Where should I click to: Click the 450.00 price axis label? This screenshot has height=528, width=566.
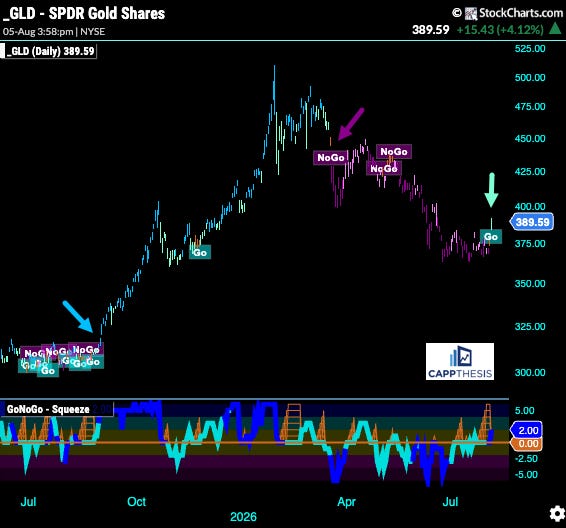click(x=530, y=139)
